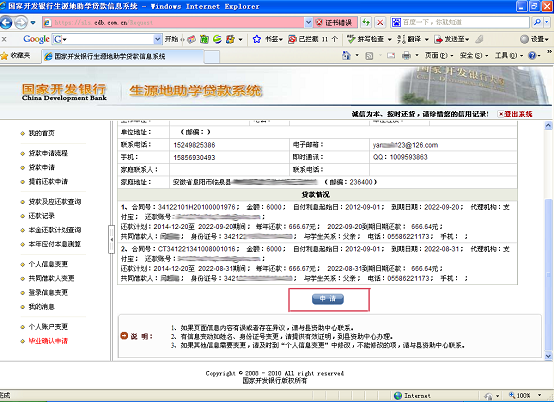Click the red Stop loading icon

[x=380, y=23]
